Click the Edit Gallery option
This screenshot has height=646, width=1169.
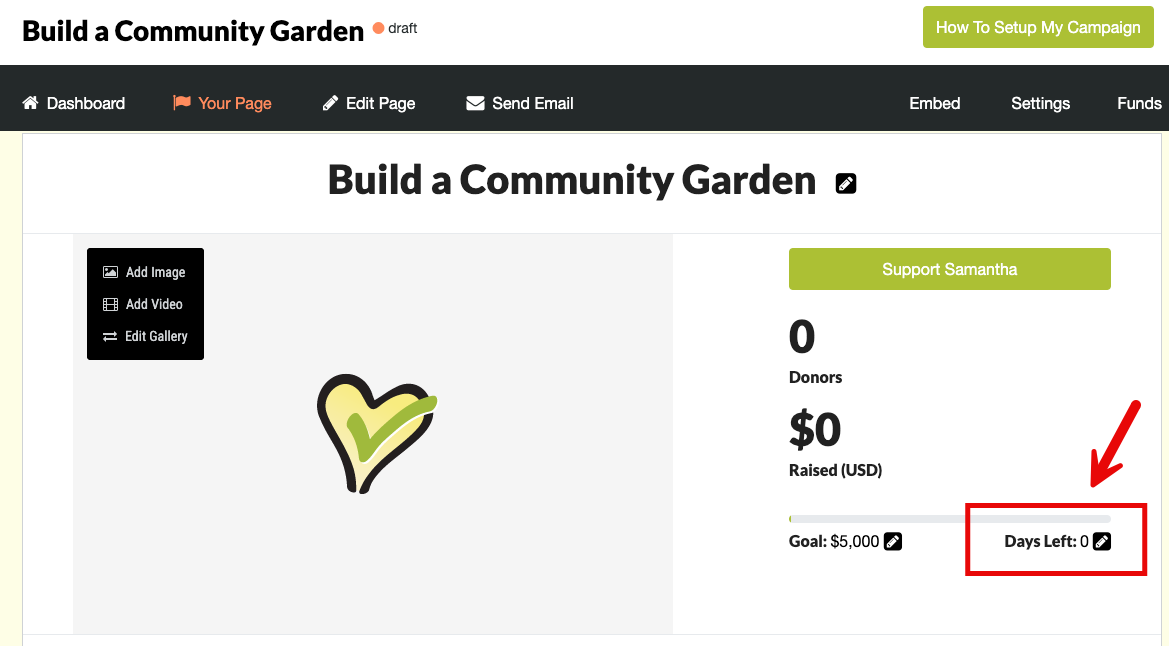click(145, 336)
